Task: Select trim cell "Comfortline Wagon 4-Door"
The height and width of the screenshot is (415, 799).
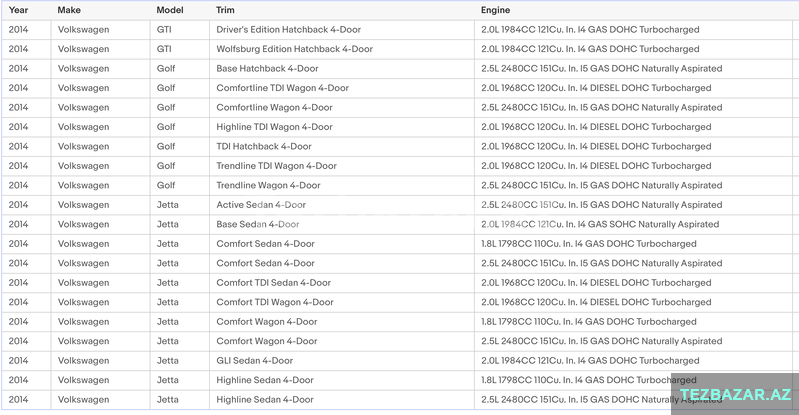Action: (274, 108)
